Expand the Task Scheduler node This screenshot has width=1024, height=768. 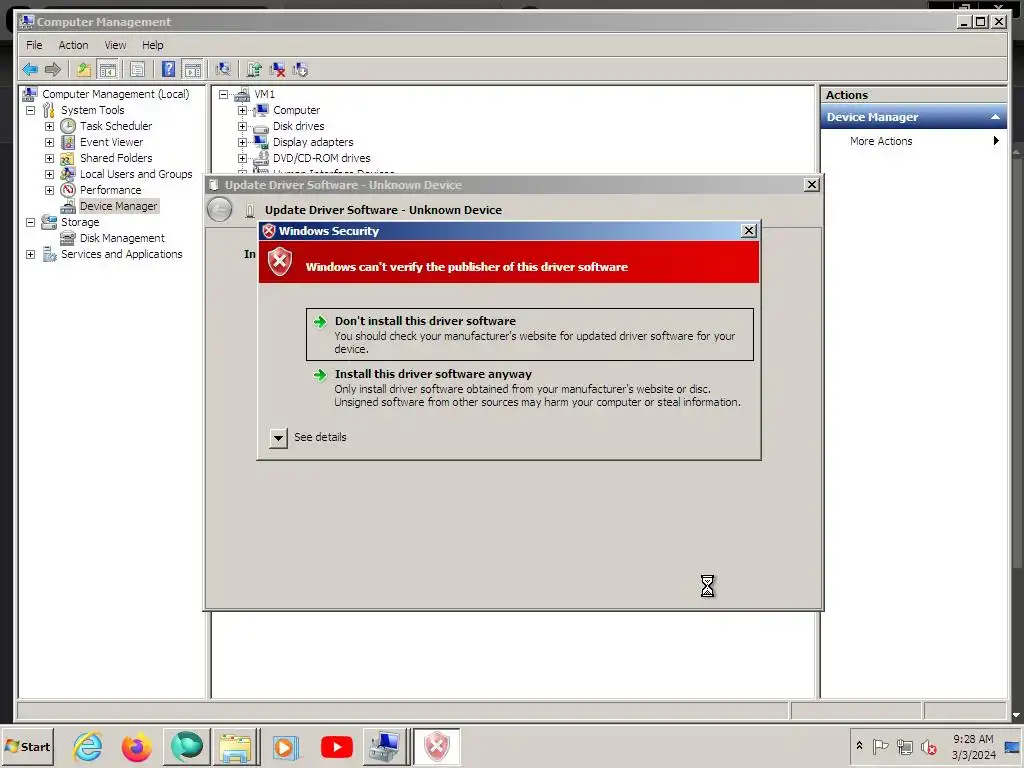49,126
